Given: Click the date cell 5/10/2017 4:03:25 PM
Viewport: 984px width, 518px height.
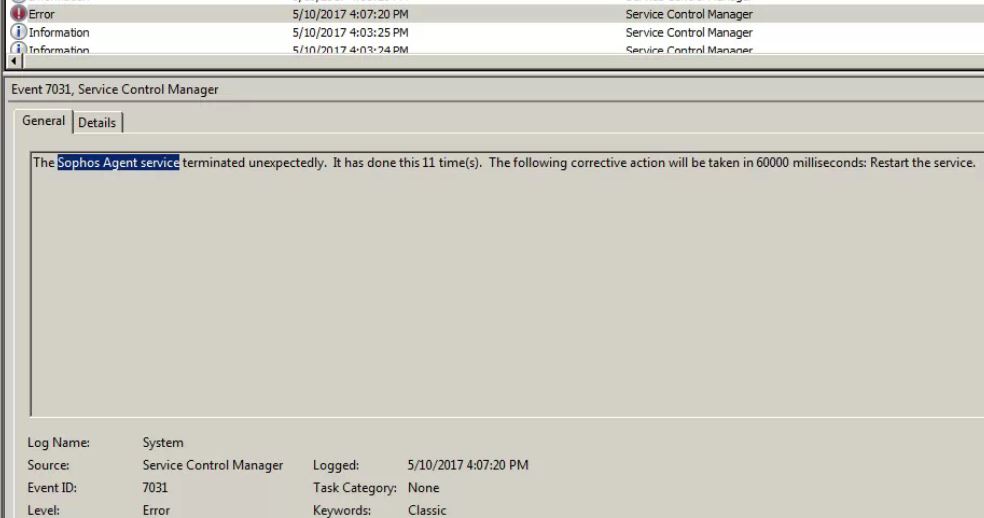Looking at the screenshot, I should (x=350, y=32).
